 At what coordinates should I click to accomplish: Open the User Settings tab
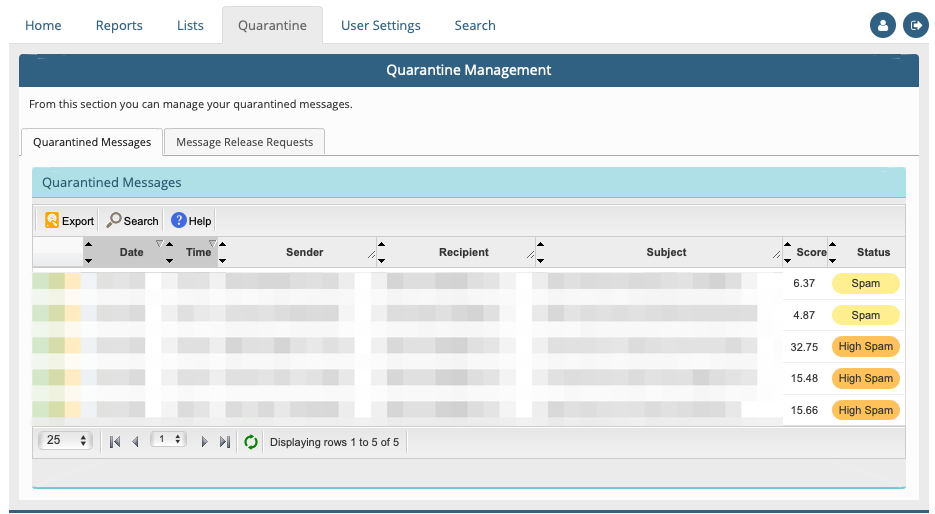380,26
